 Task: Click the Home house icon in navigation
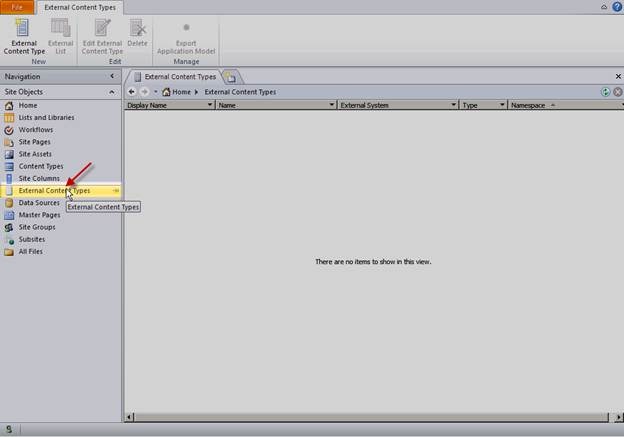pos(9,105)
